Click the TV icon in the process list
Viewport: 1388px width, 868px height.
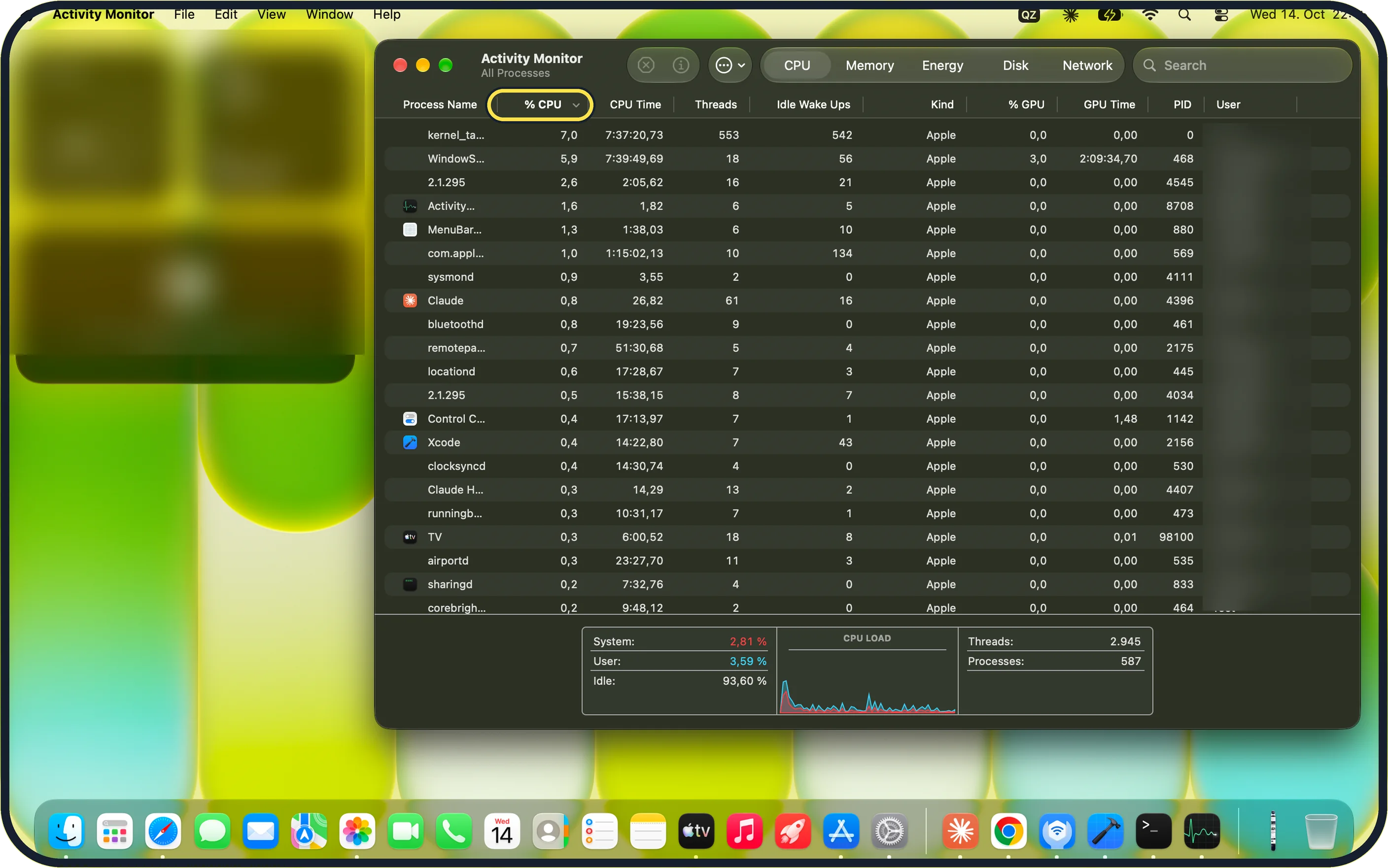(x=410, y=537)
